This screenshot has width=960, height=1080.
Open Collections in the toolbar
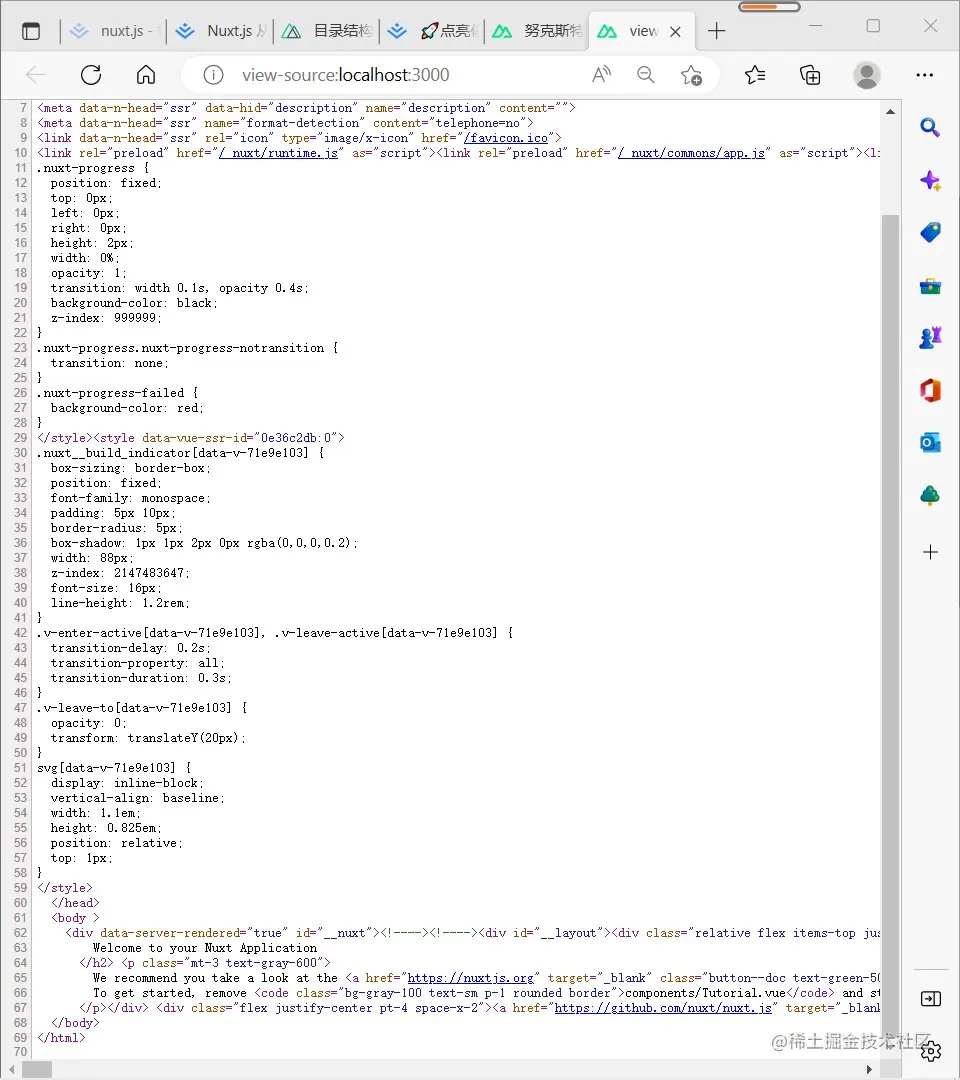tap(810, 74)
